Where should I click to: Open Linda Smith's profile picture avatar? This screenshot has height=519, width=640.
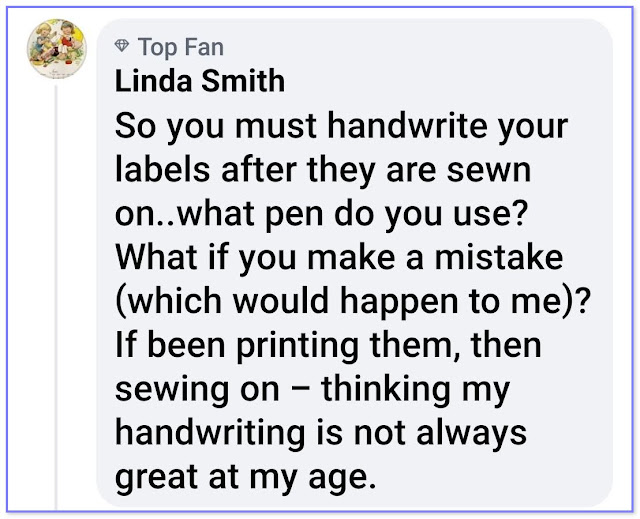pos(57,49)
